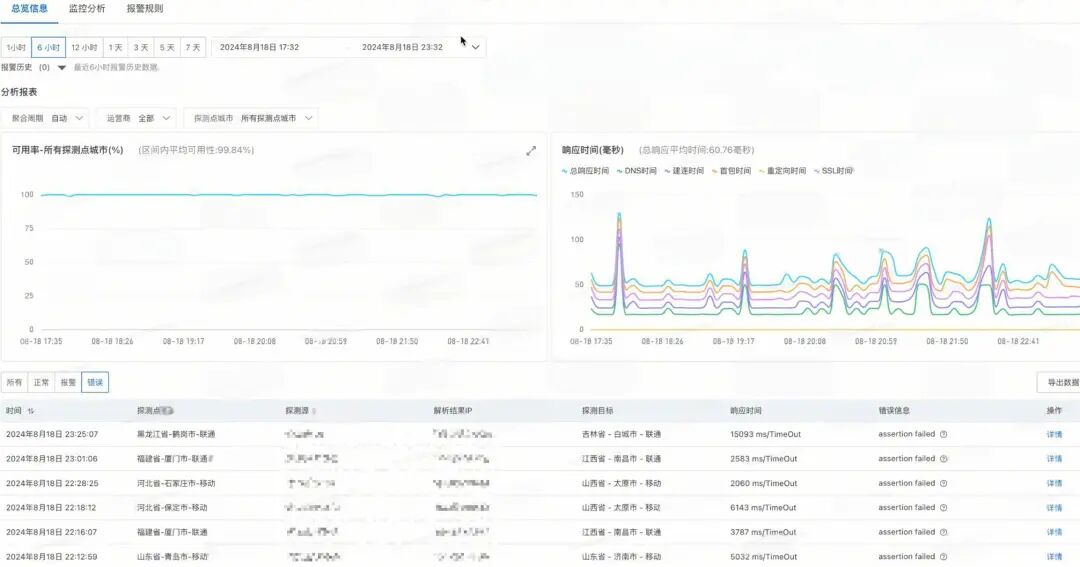Expand the availability chart to fullscreen
The image size is (1080, 567).
[531, 150]
